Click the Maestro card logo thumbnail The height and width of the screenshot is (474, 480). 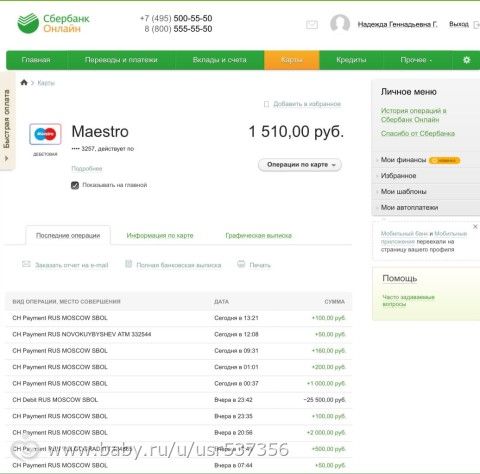(45, 134)
